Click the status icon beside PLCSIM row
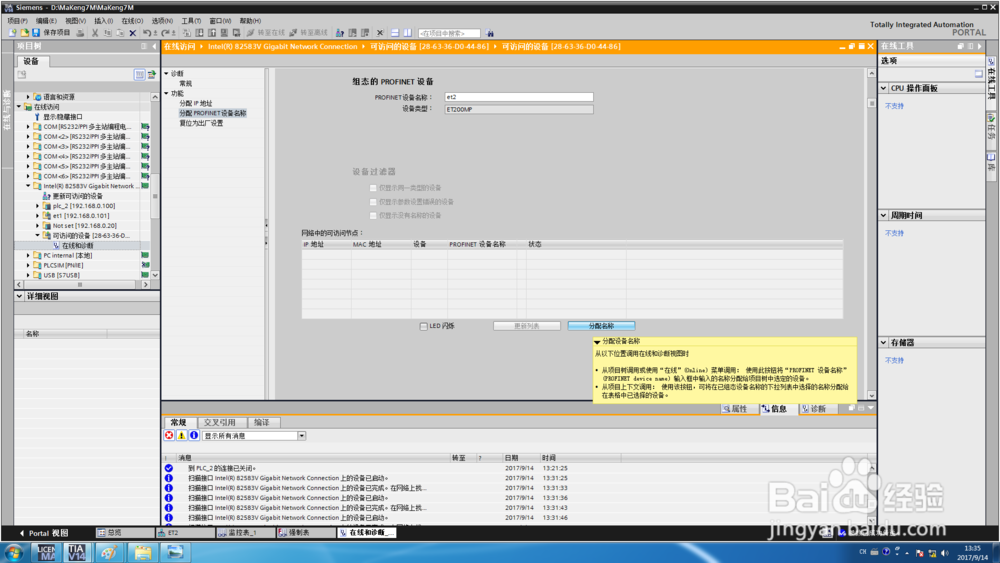Image resolution: width=1000 pixels, height=563 pixels. (x=145, y=265)
